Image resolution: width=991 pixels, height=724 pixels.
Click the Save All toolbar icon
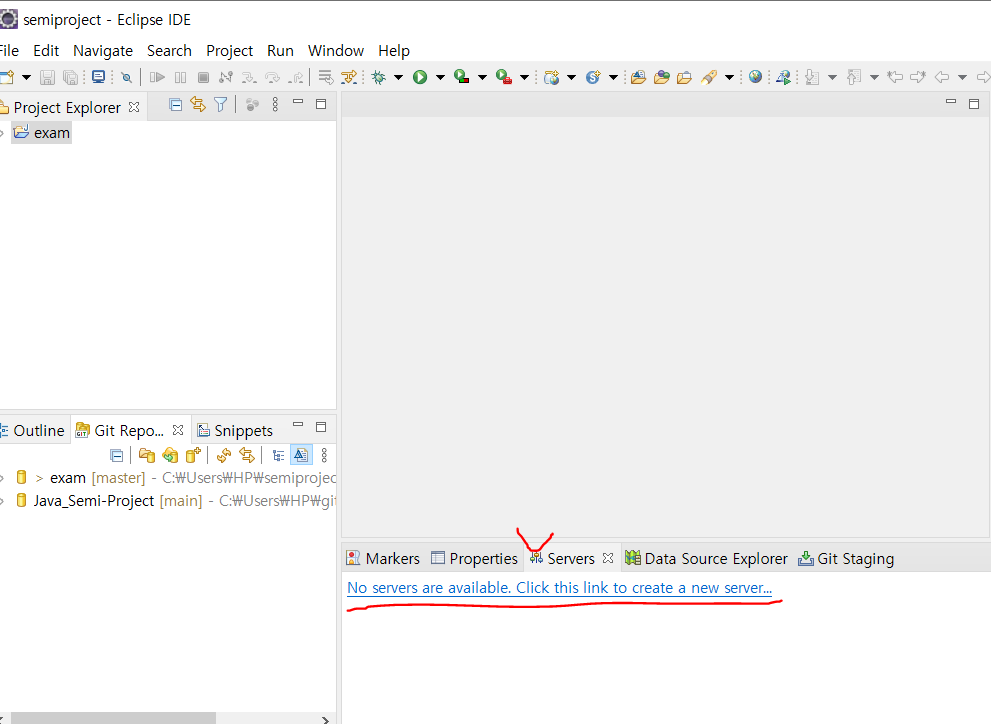coord(70,77)
